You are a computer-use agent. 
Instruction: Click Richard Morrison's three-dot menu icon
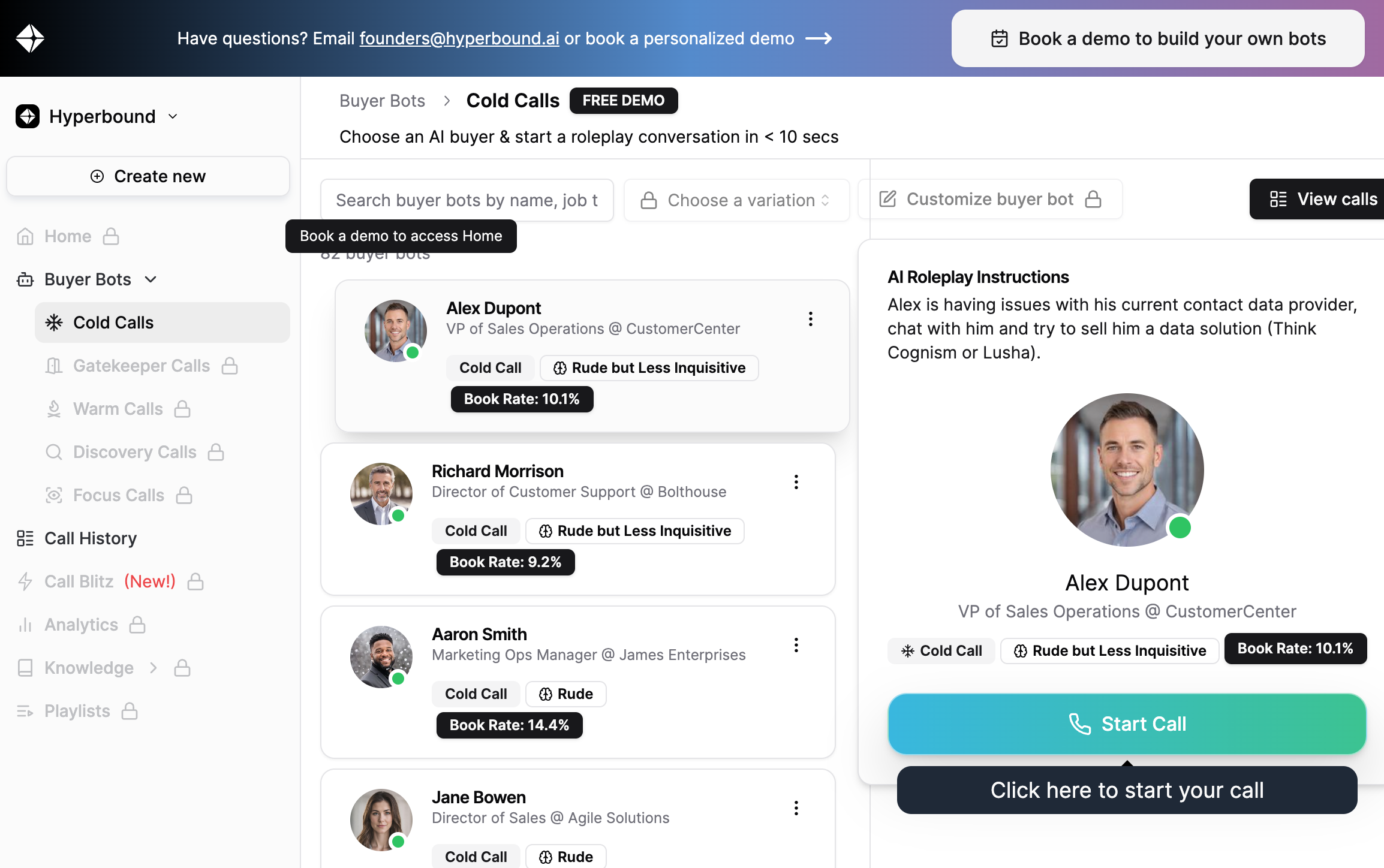point(797,482)
